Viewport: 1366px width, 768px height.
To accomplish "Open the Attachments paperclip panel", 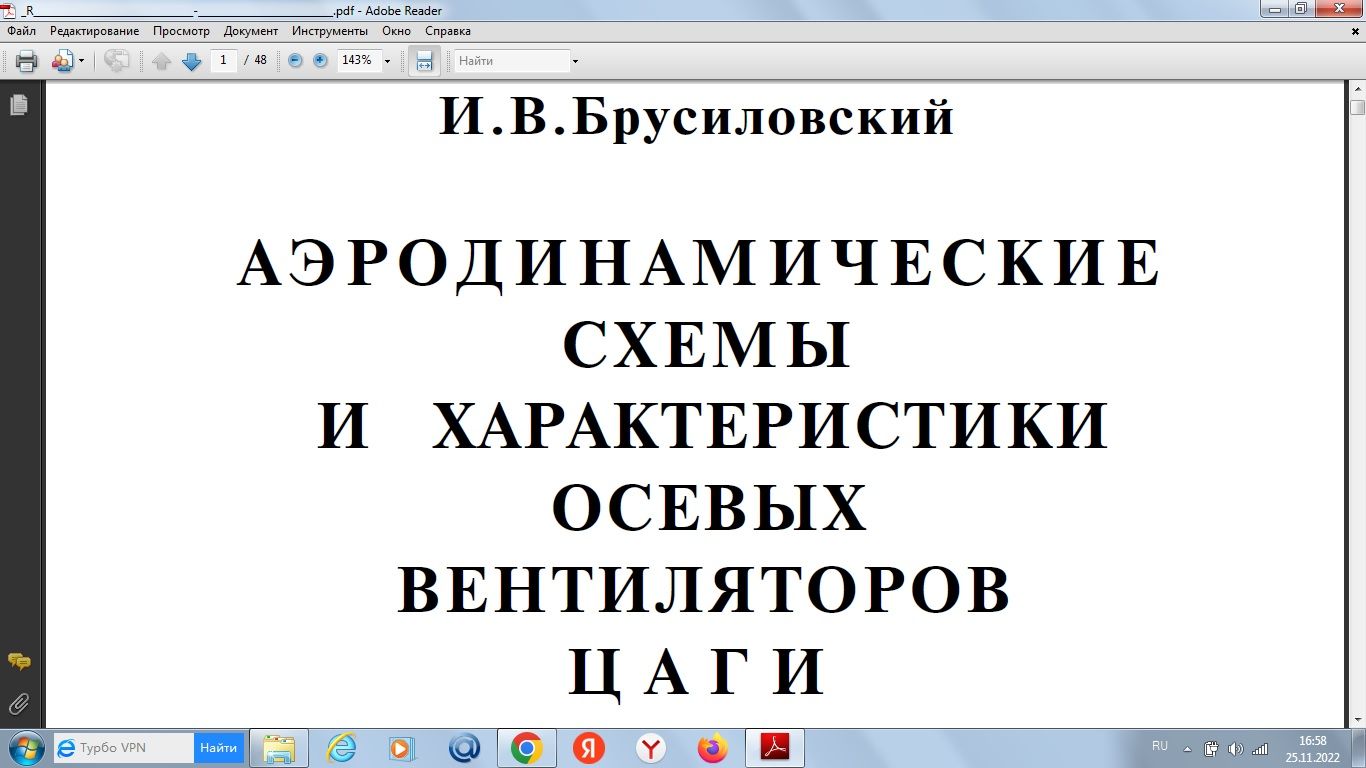I will pos(18,704).
